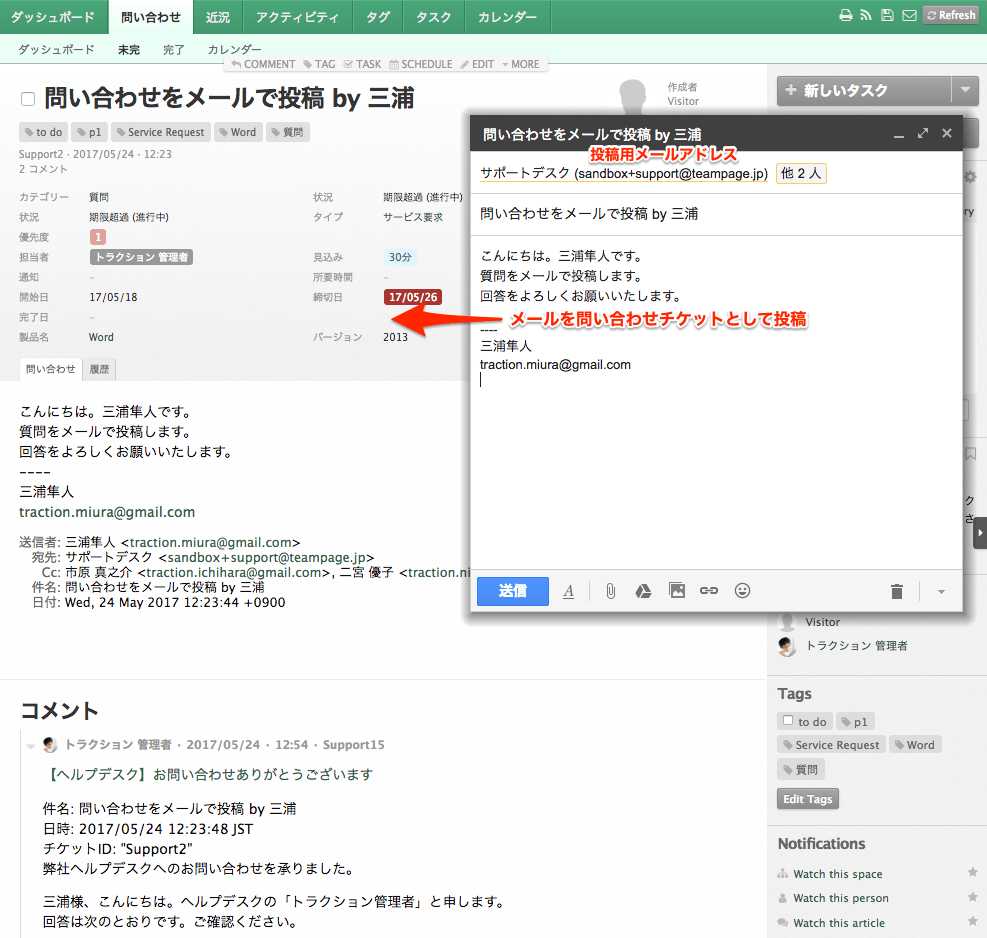Click the Edit Tags button
Image resolution: width=987 pixels, height=938 pixels.
[x=807, y=799]
